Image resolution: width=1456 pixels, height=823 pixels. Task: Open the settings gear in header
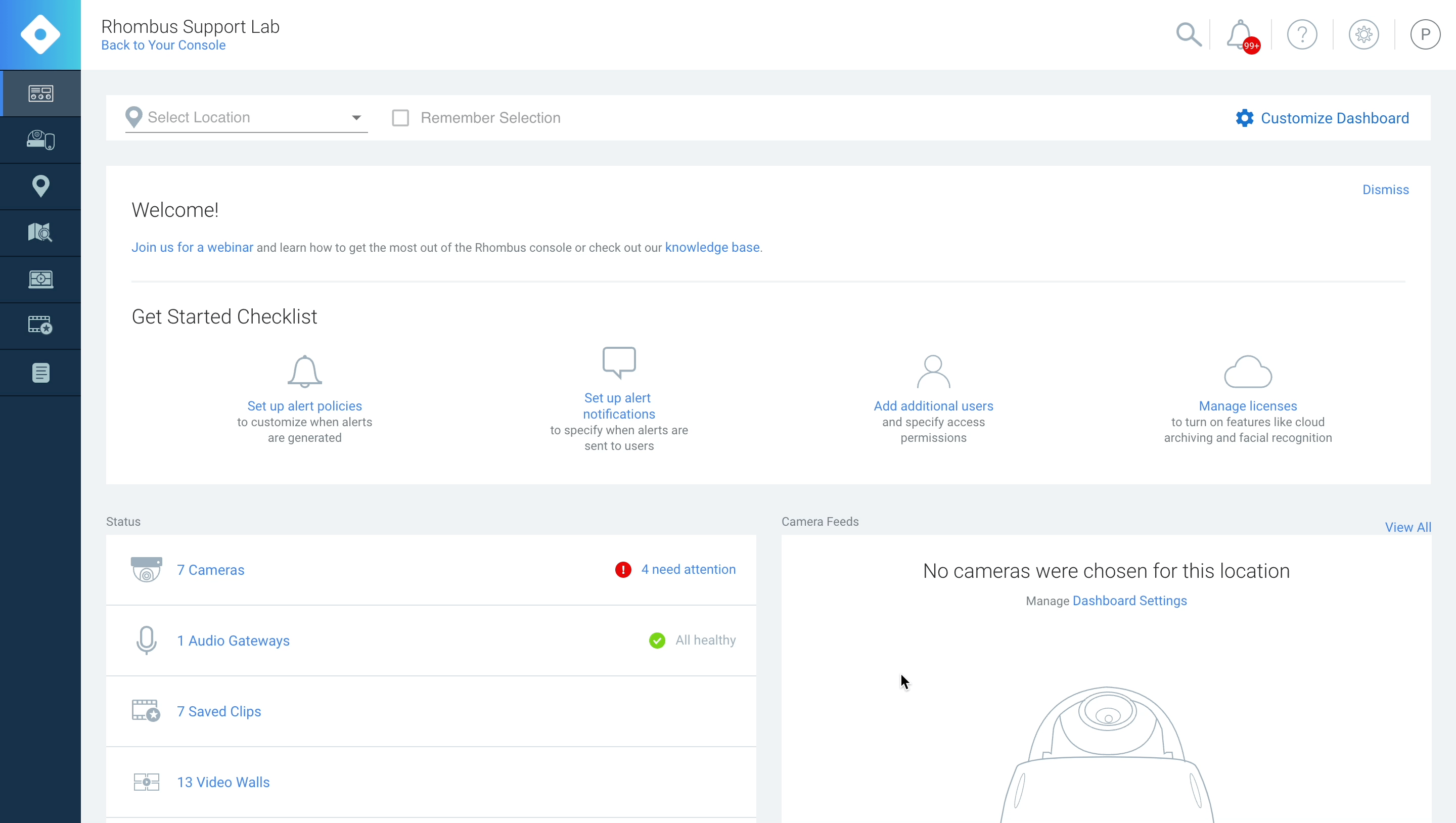click(x=1363, y=35)
